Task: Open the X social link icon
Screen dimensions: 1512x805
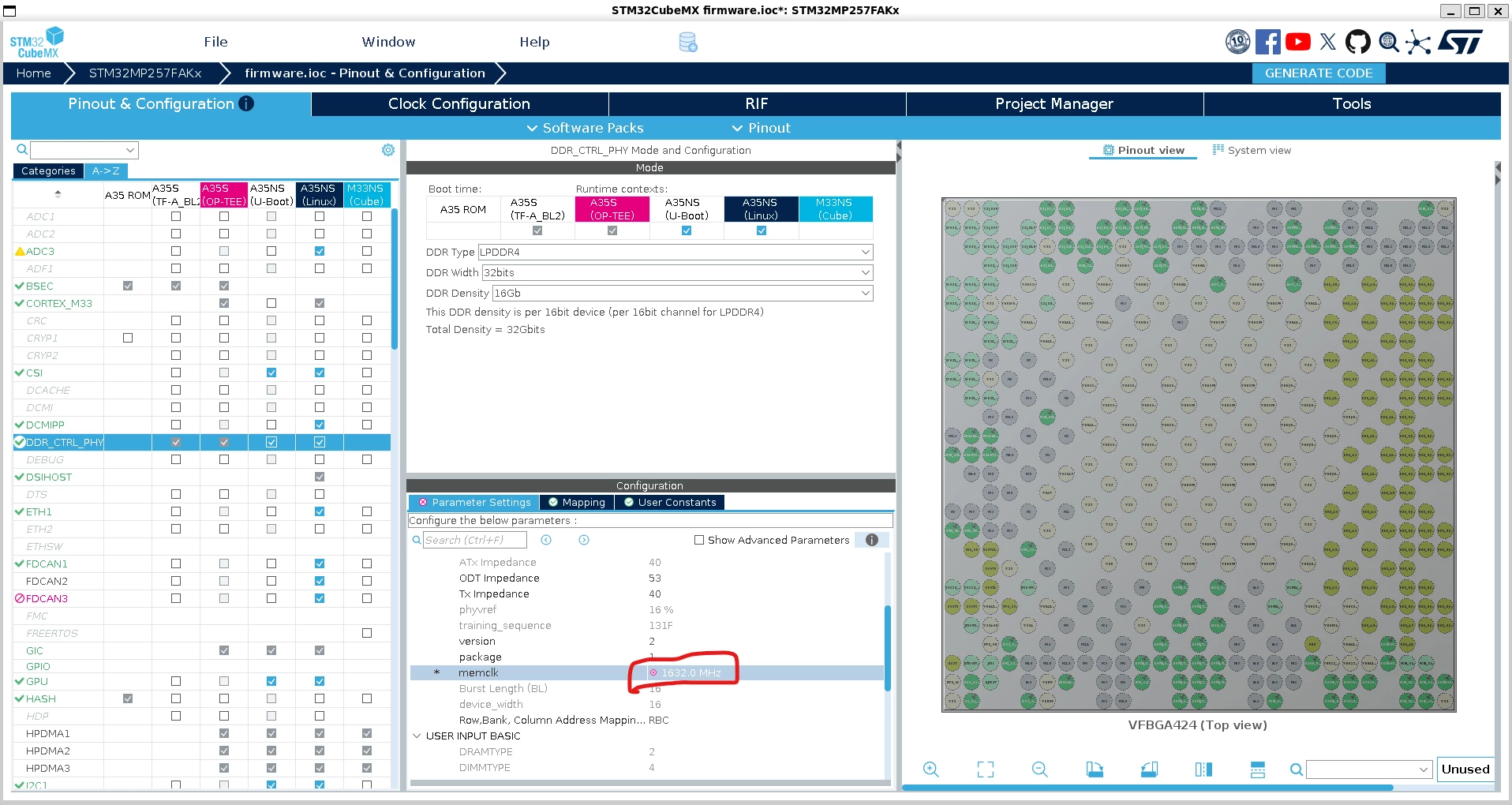Action: [1328, 42]
